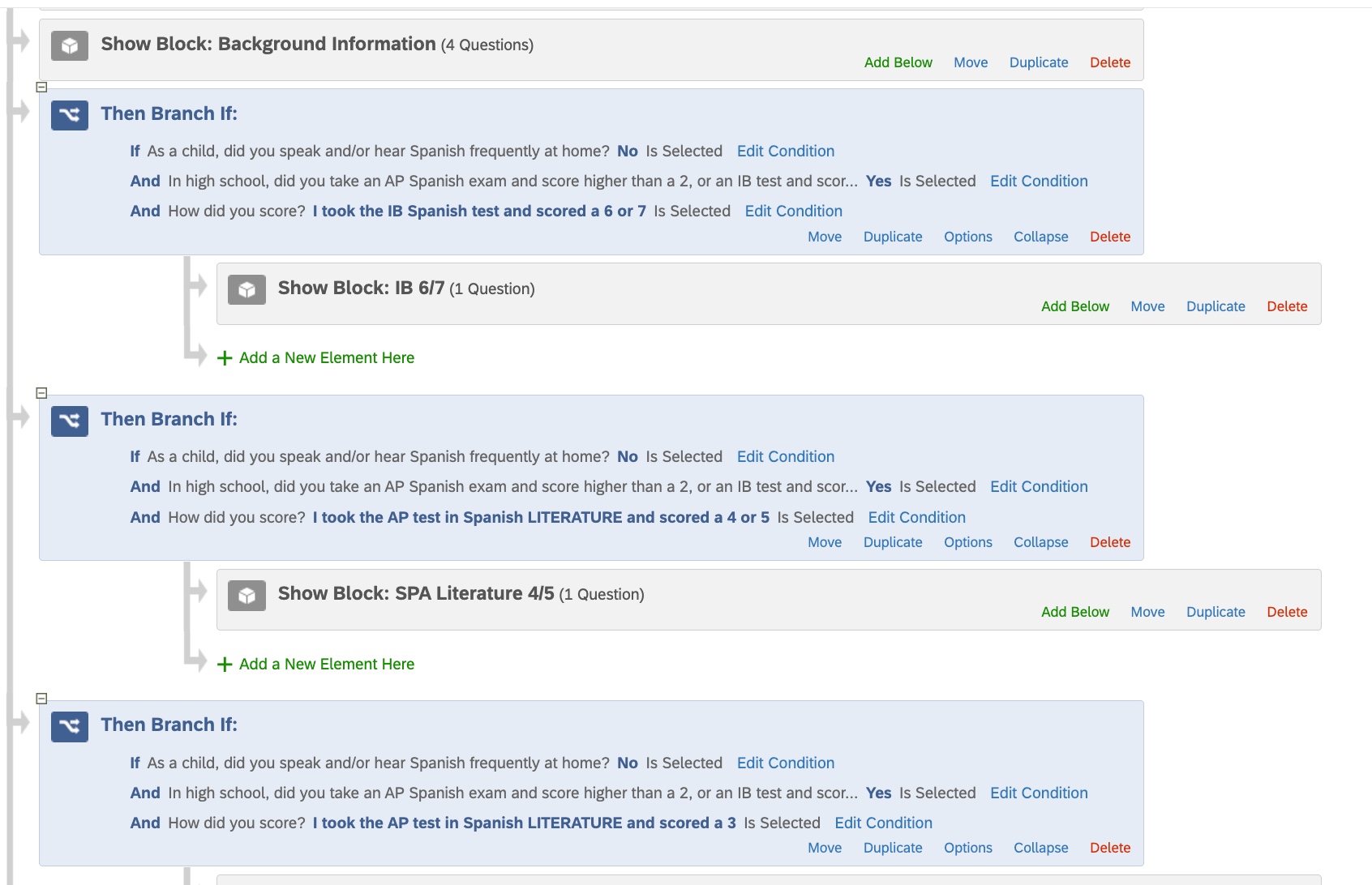
Task: Duplicate the SPA Literature 4/5 block
Action: [x=1216, y=612]
